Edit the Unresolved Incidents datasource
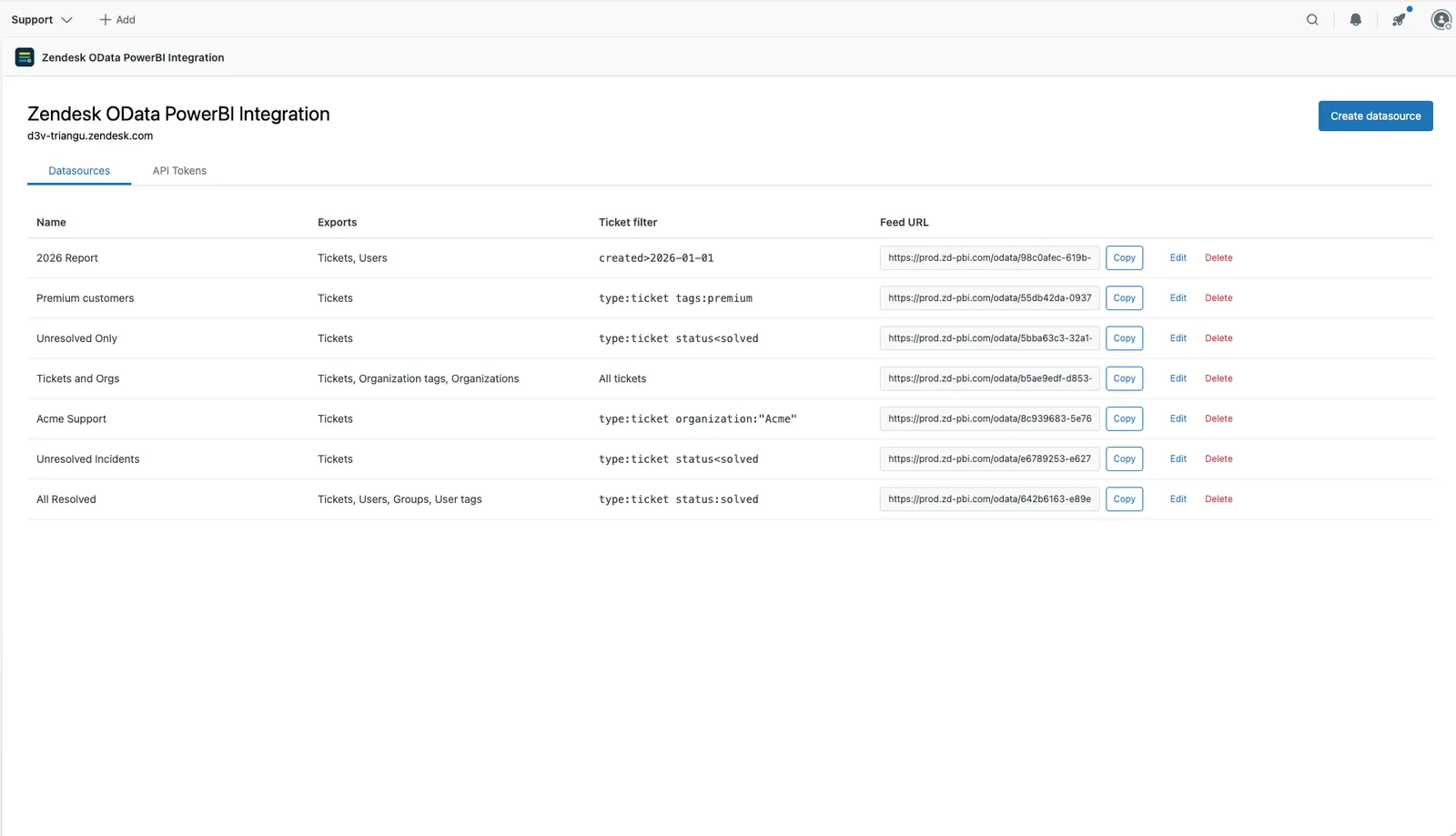Viewport: 1456px width, 836px height. point(1178,459)
